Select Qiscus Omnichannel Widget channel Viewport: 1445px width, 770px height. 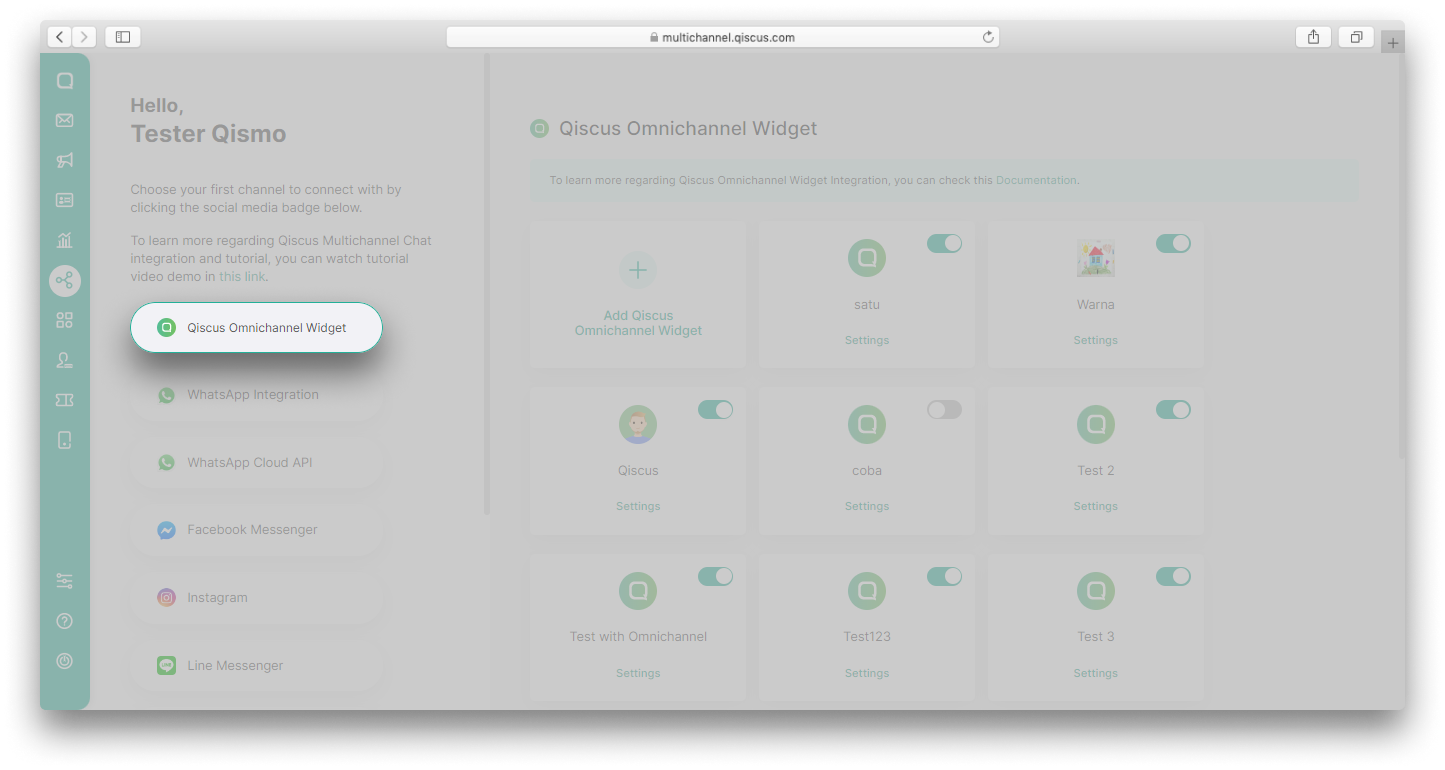pos(256,327)
